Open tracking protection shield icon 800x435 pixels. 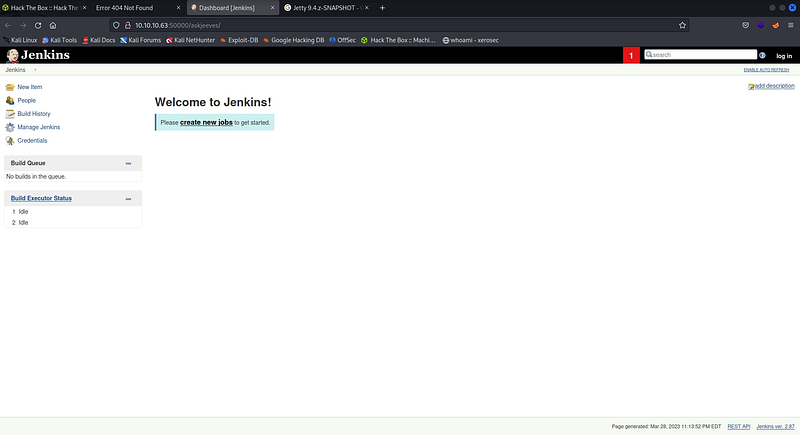pyautogui.click(x=116, y=25)
